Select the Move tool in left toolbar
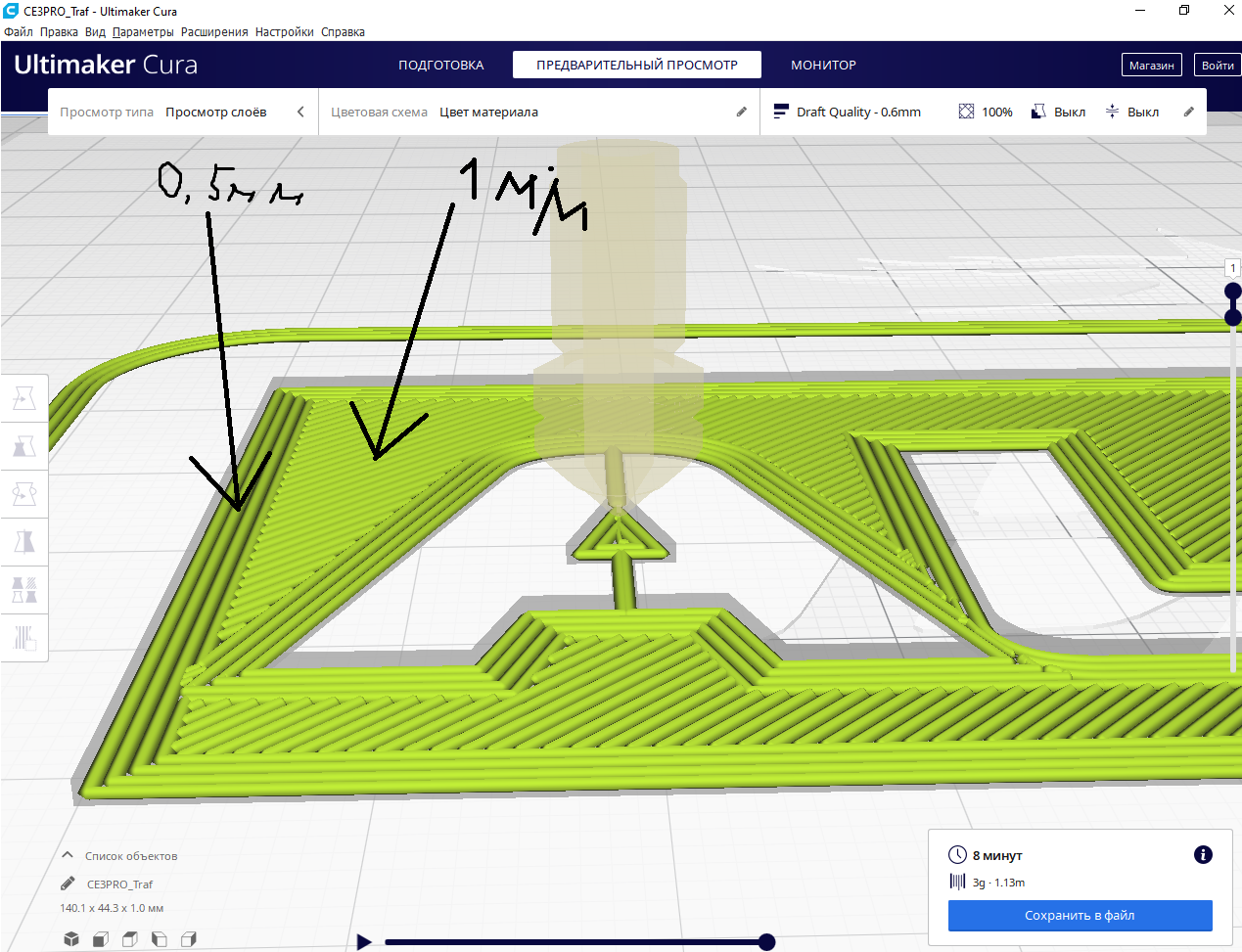 (24, 398)
